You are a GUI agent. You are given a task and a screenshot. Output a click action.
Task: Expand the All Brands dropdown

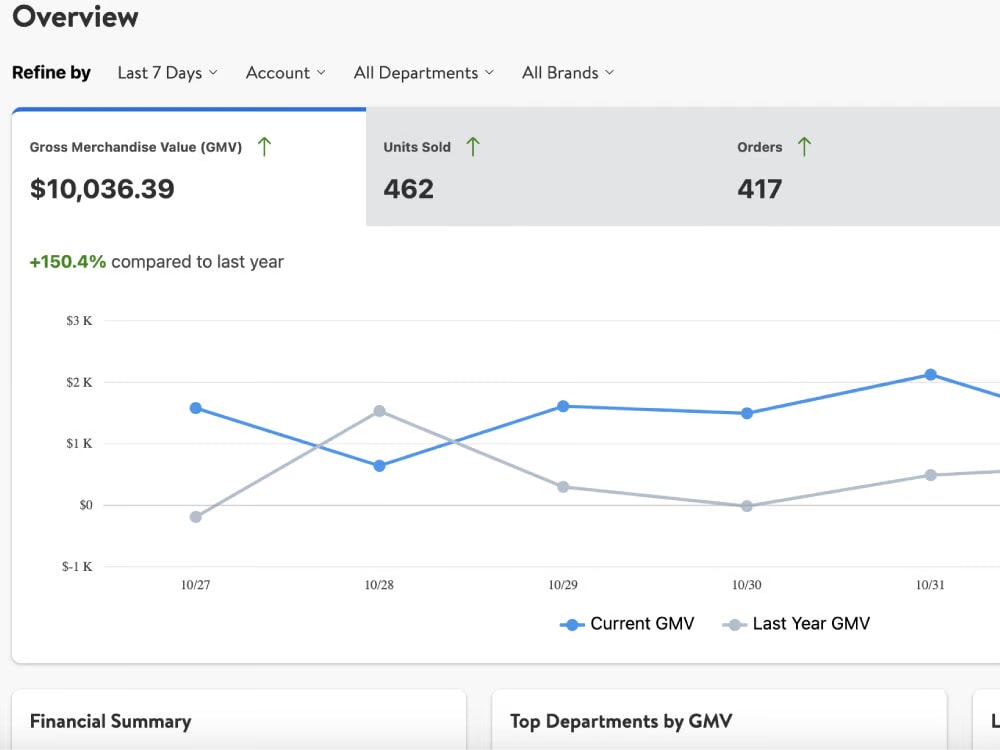568,73
